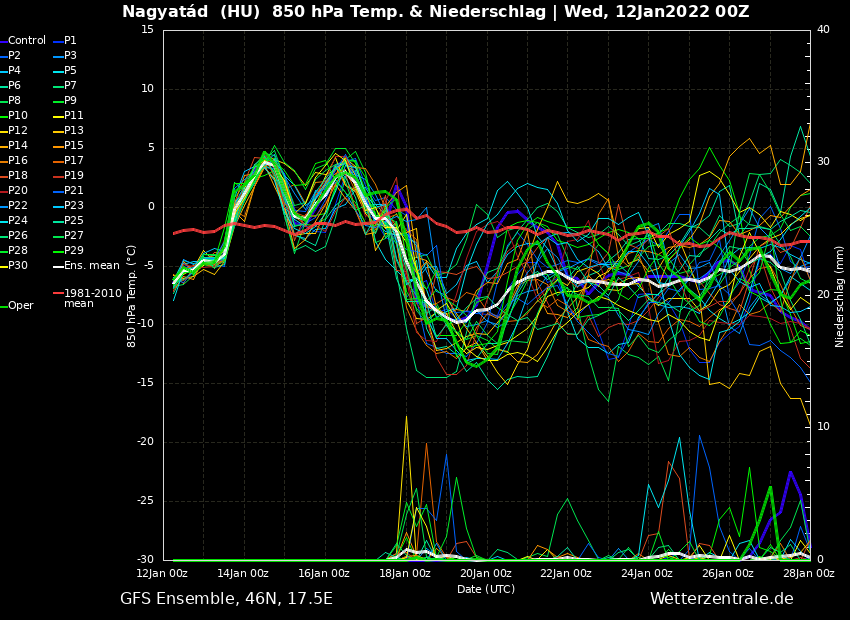Click the Wetterzentrale.de text

pyautogui.click(x=721, y=599)
